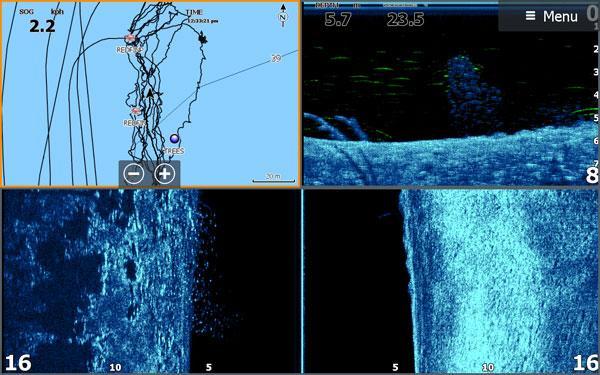The height and width of the screenshot is (375, 600).
Task: Tap right SideScan 16 range value
Action: pos(585,363)
